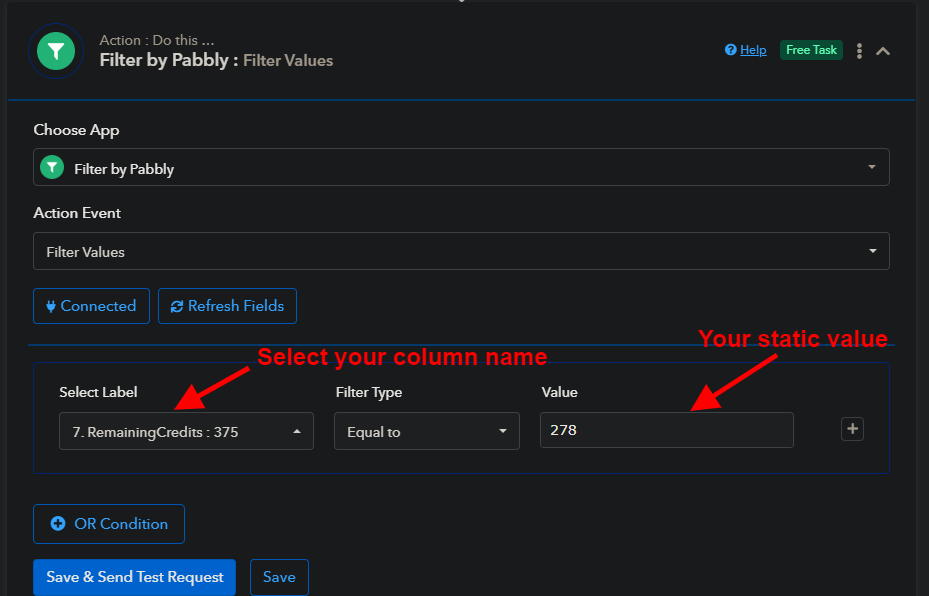This screenshot has width=929, height=596.
Task: Open the Select Label dropdown with RemainingCredits
Action: (186, 431)
